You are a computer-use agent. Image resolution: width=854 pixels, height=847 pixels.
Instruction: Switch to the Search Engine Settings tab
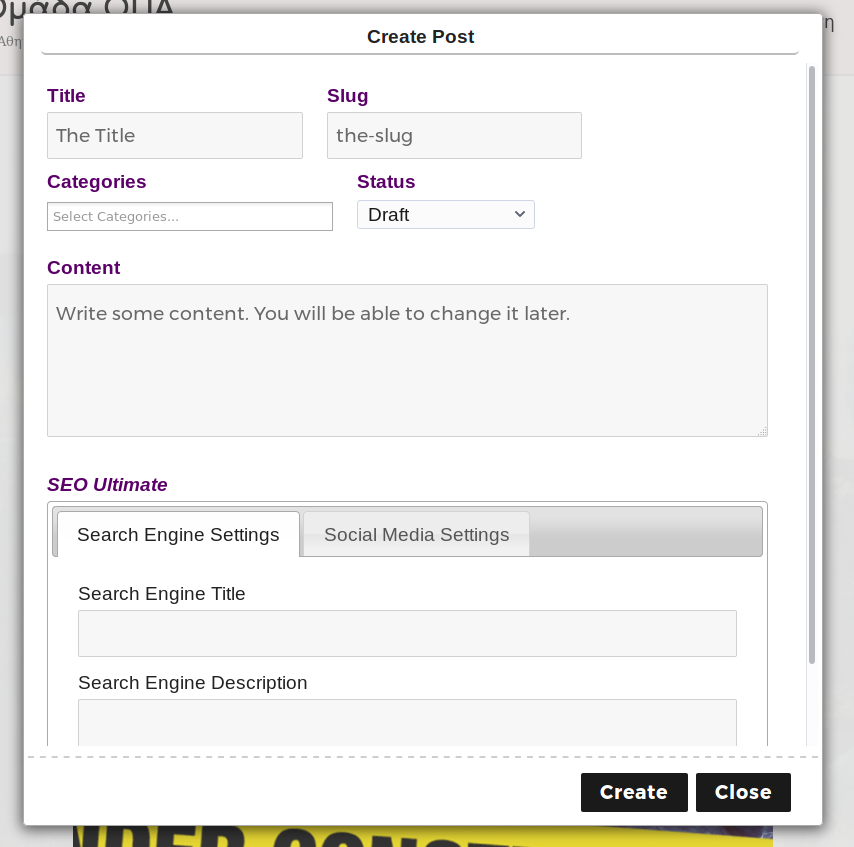(x=178, y=535)
